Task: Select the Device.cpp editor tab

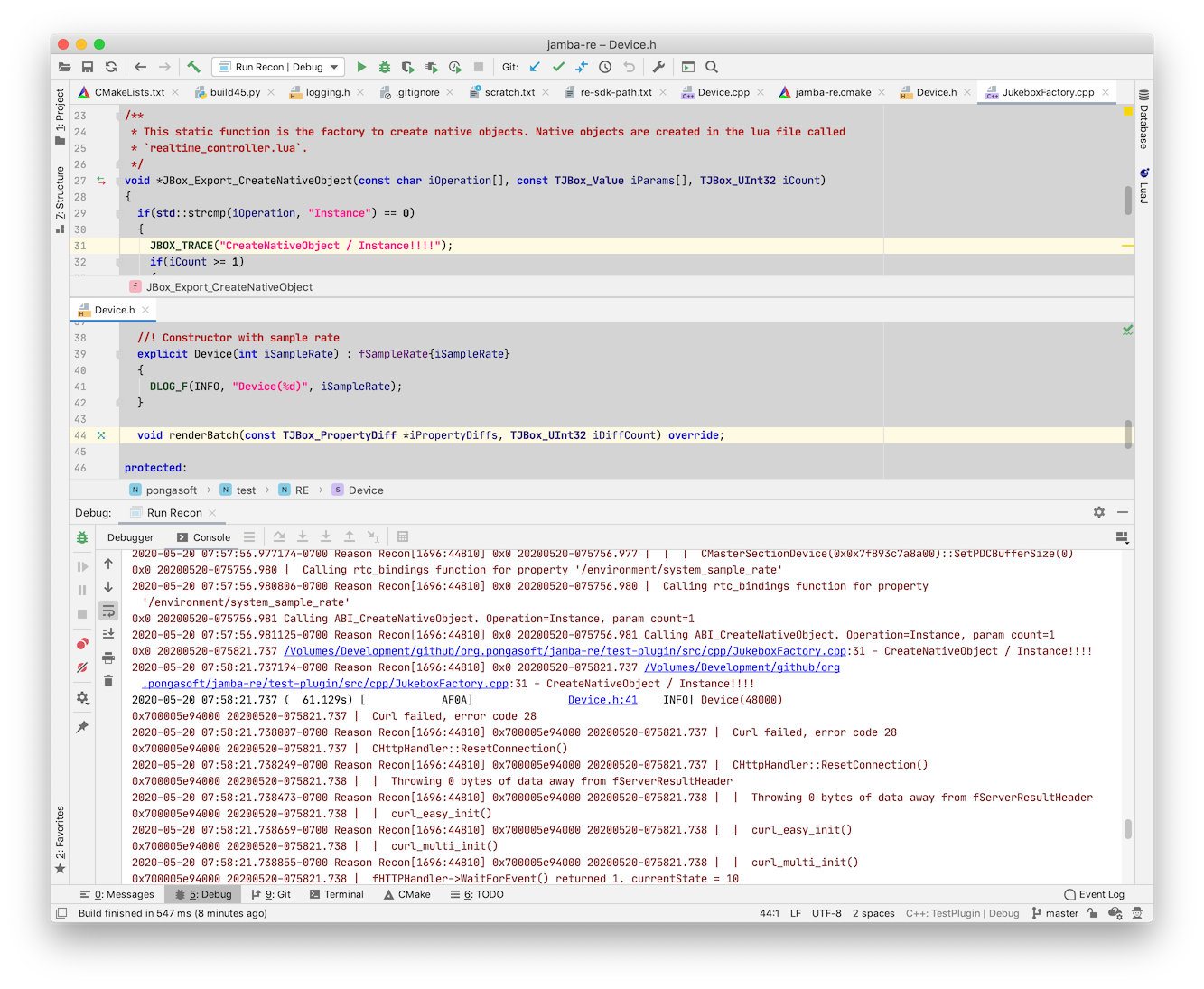Action: pyautogui.click(x=723, y=92)
